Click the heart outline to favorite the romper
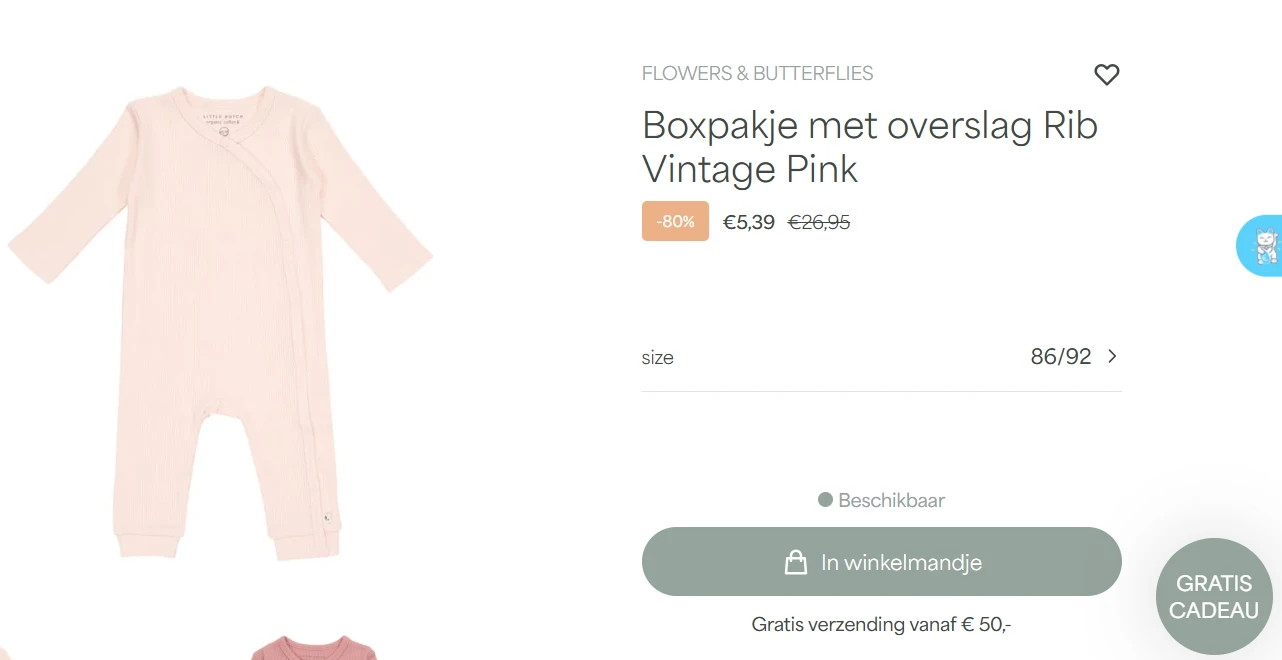1282x660 pixels. click(1107, 74)
